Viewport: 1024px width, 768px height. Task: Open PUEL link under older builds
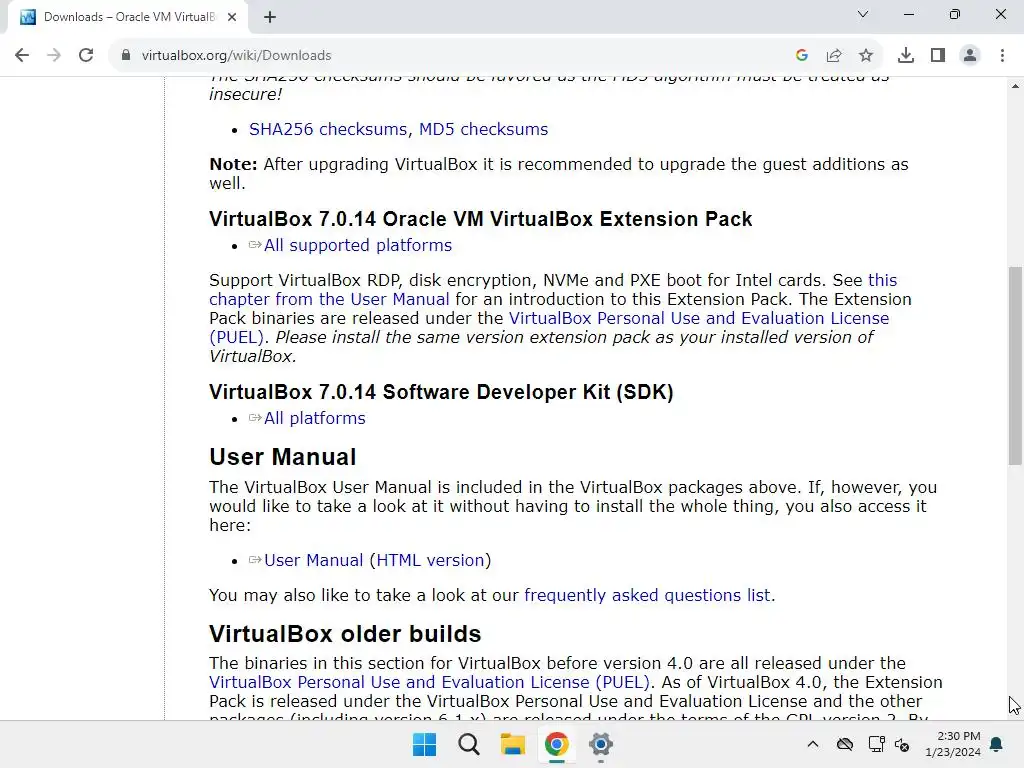[x=430, y=682]
